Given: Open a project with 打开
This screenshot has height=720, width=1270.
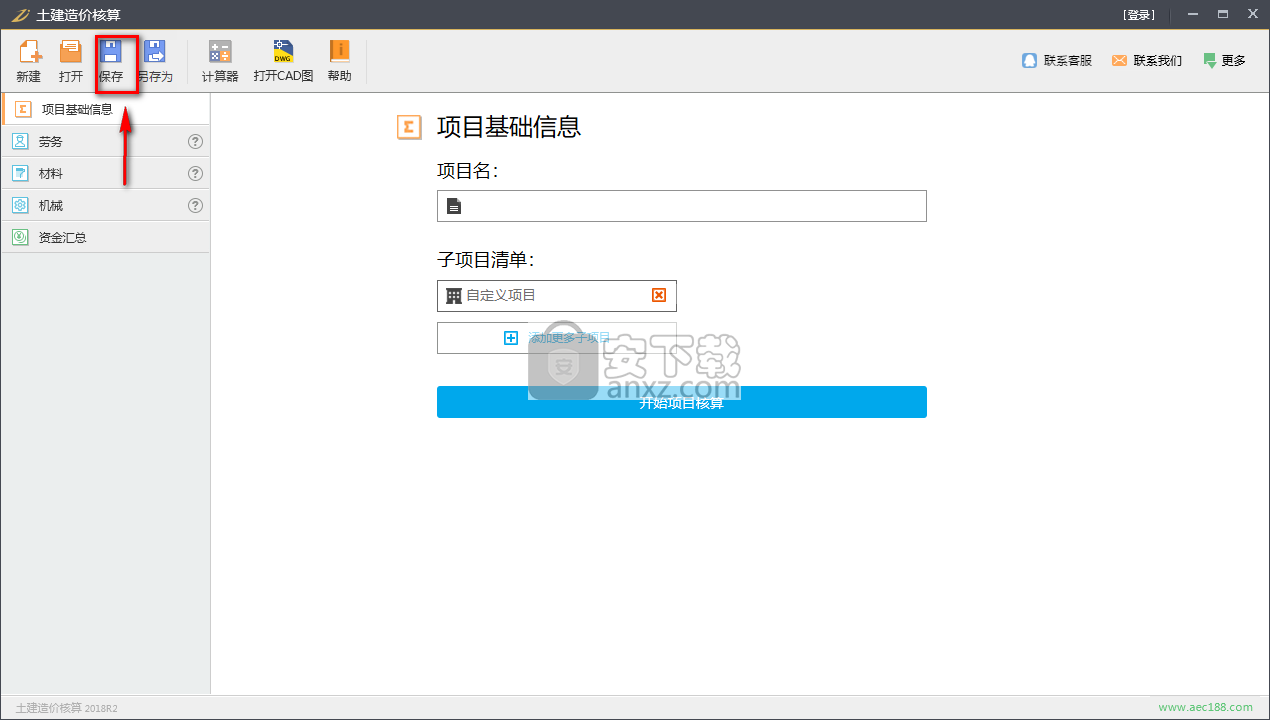Looking at the screenshot, I should [71, 61].
